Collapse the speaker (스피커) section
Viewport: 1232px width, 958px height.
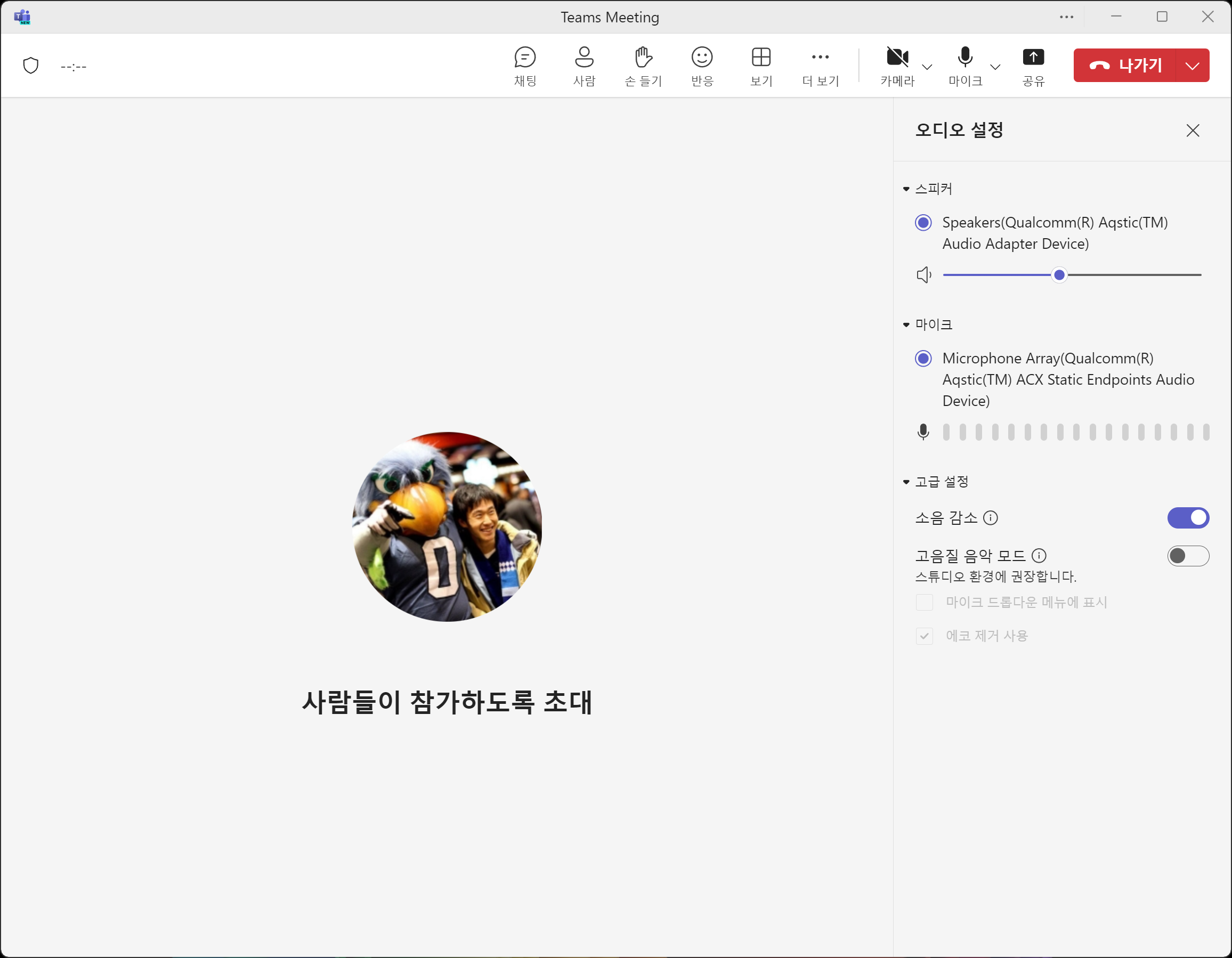pyautogui.click(x=906, y=189)
